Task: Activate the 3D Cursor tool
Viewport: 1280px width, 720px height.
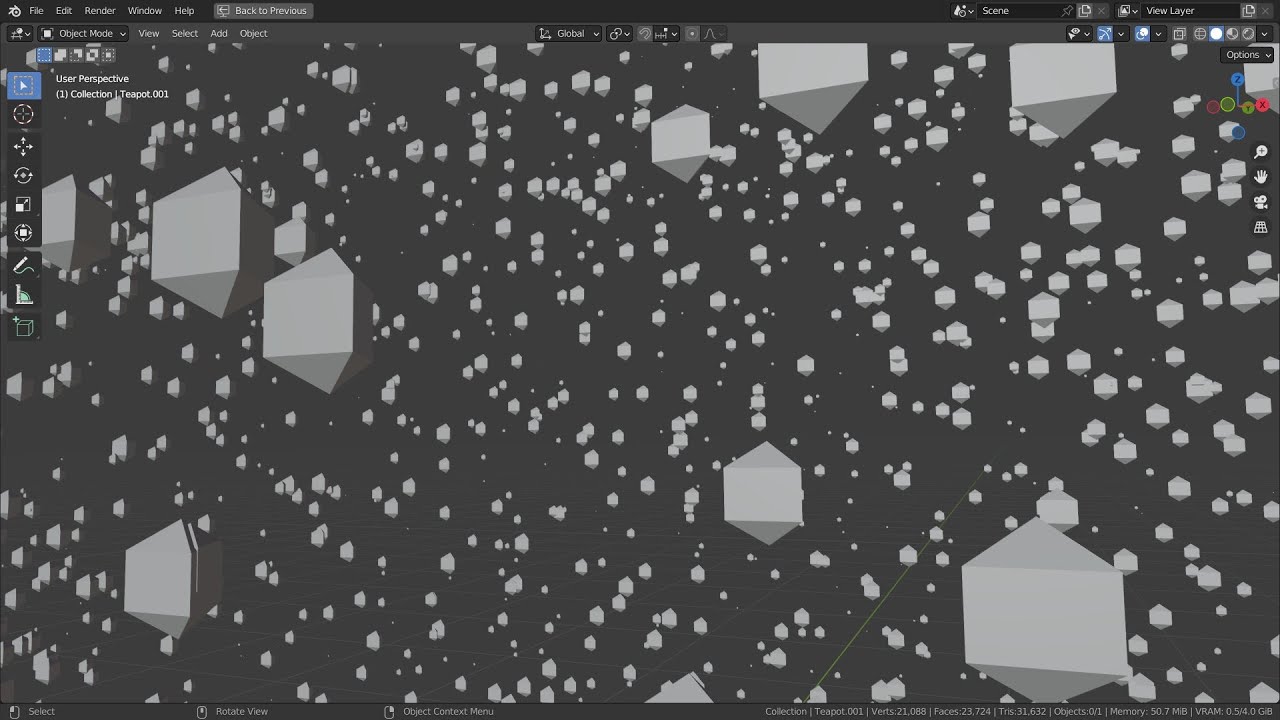Action: click(x=24, y=114)
